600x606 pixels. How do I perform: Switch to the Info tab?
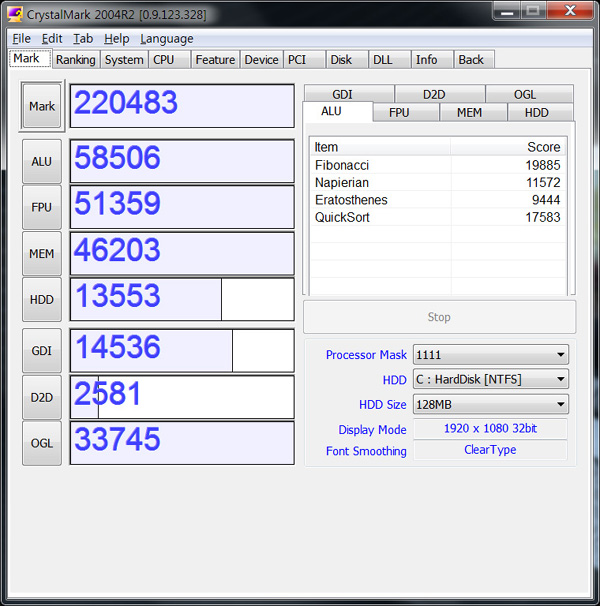tap(432, 60)
